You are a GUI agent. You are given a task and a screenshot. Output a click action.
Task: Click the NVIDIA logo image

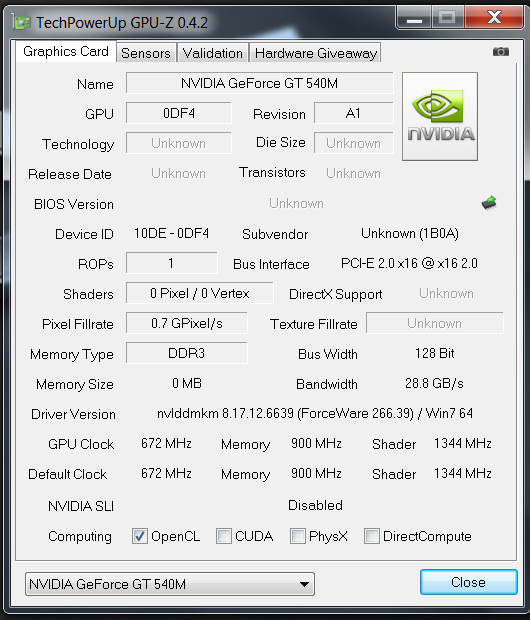click(x=440, y=116)
